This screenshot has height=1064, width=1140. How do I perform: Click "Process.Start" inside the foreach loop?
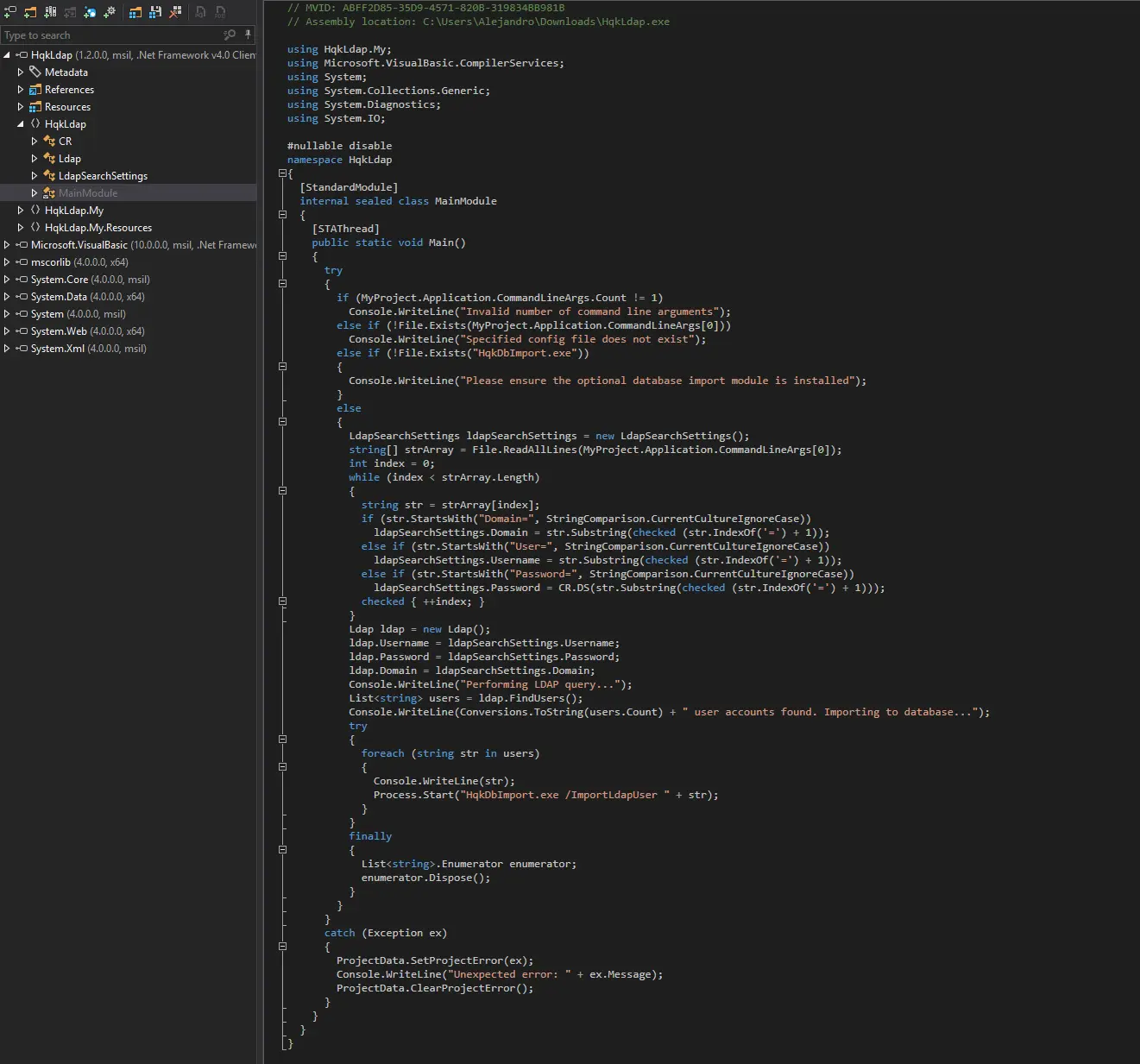pos(413,795)
